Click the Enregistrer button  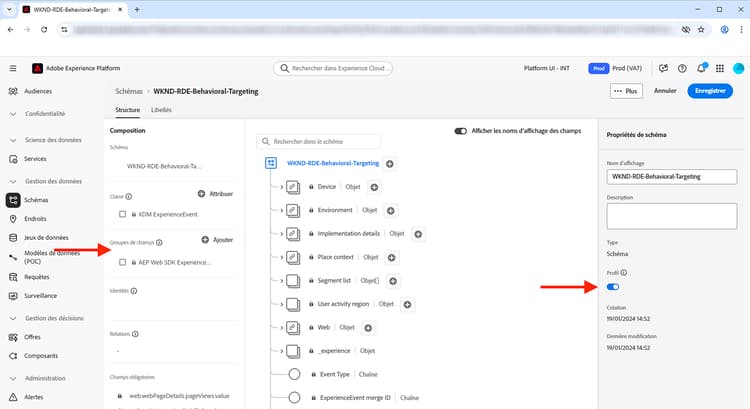pos(710,91)
